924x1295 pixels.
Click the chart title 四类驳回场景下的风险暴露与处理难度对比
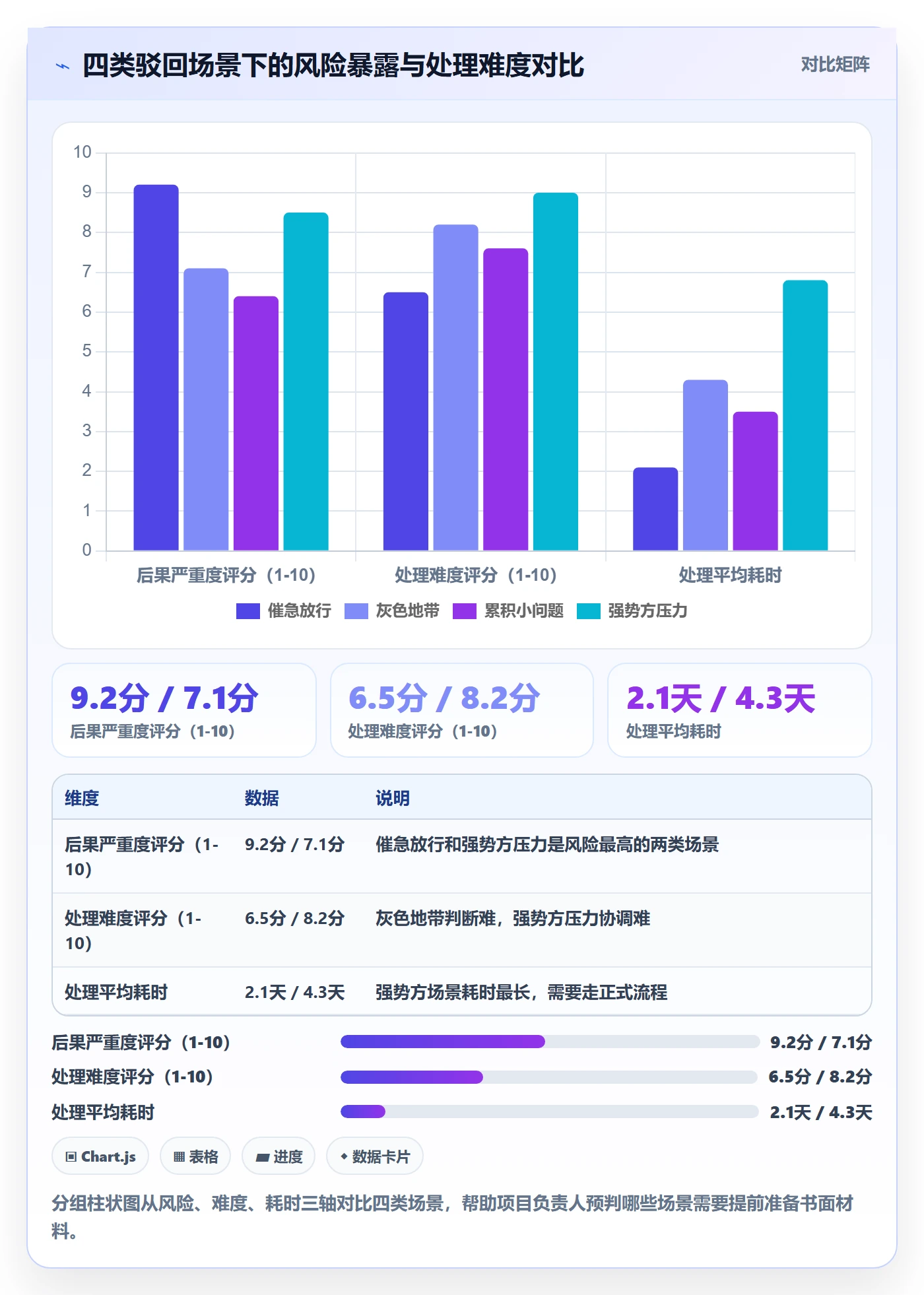pos(333,65)
